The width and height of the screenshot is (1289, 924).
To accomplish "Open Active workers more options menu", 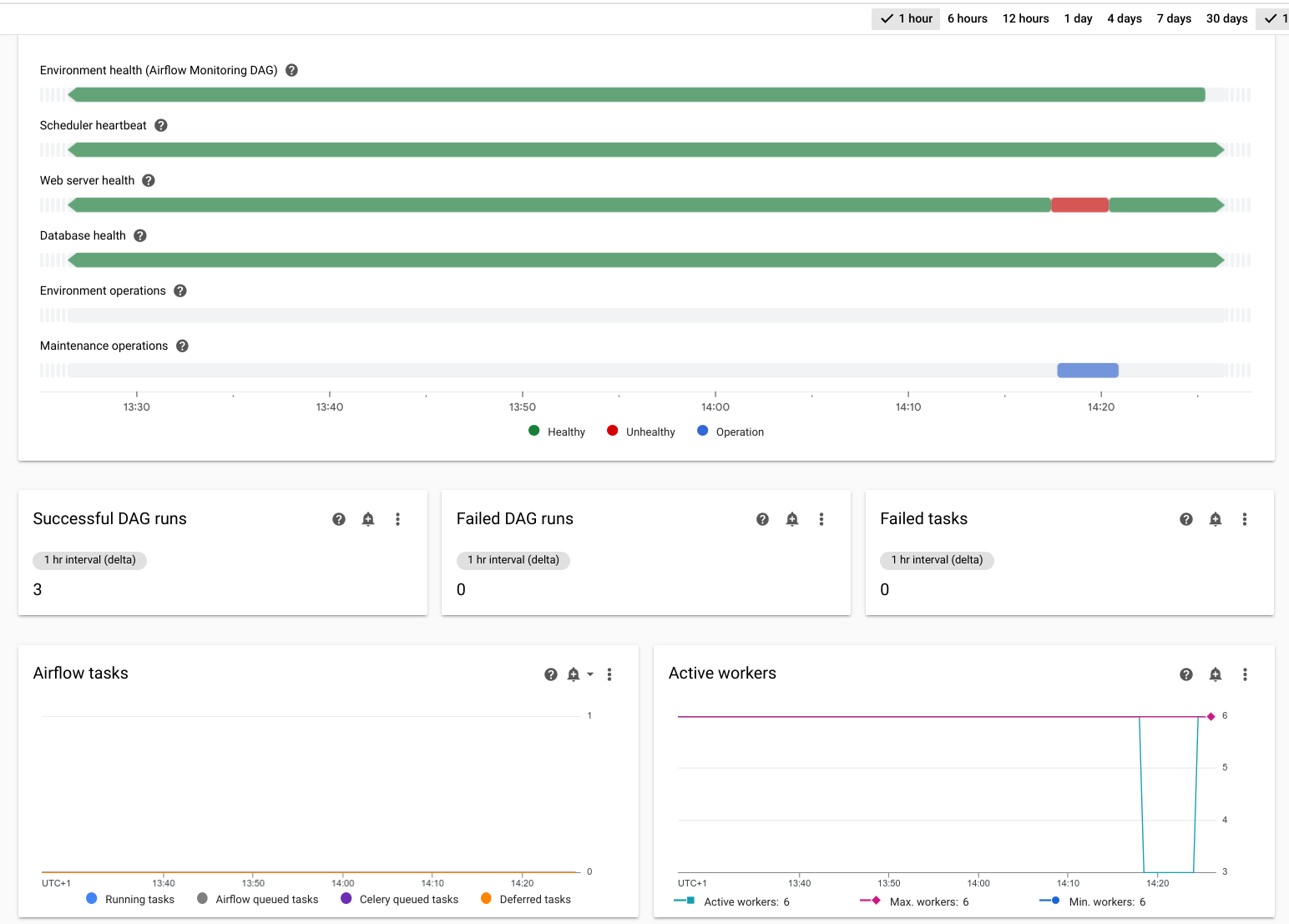I will [x=1245, y=674].
